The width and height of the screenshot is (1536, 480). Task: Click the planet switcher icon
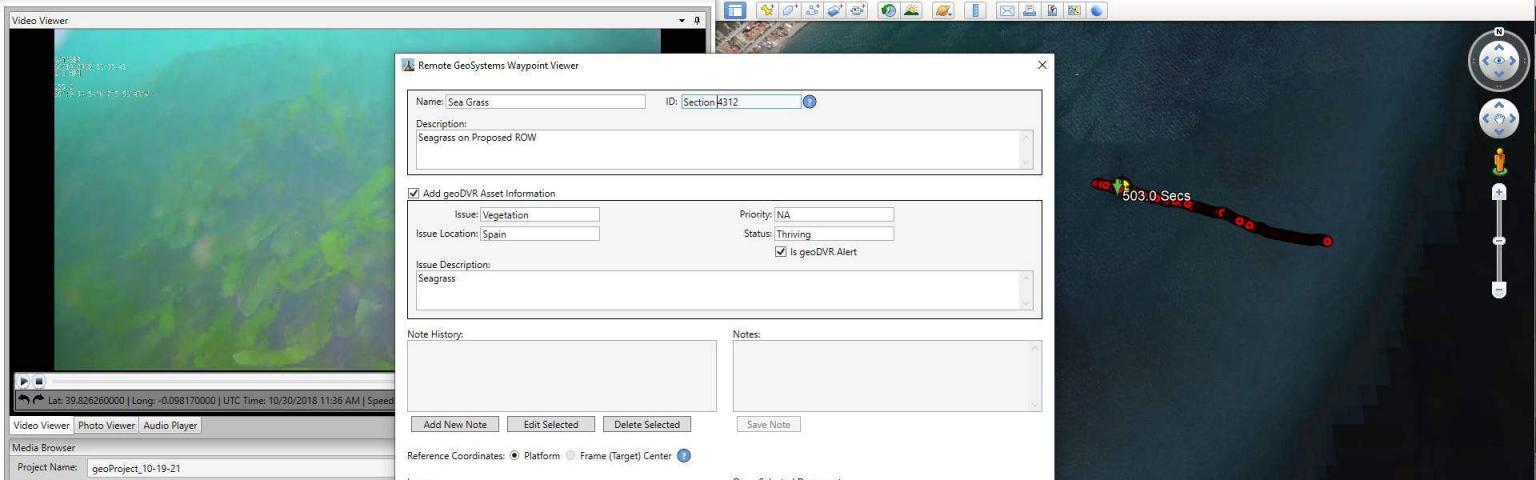point(945,10)
